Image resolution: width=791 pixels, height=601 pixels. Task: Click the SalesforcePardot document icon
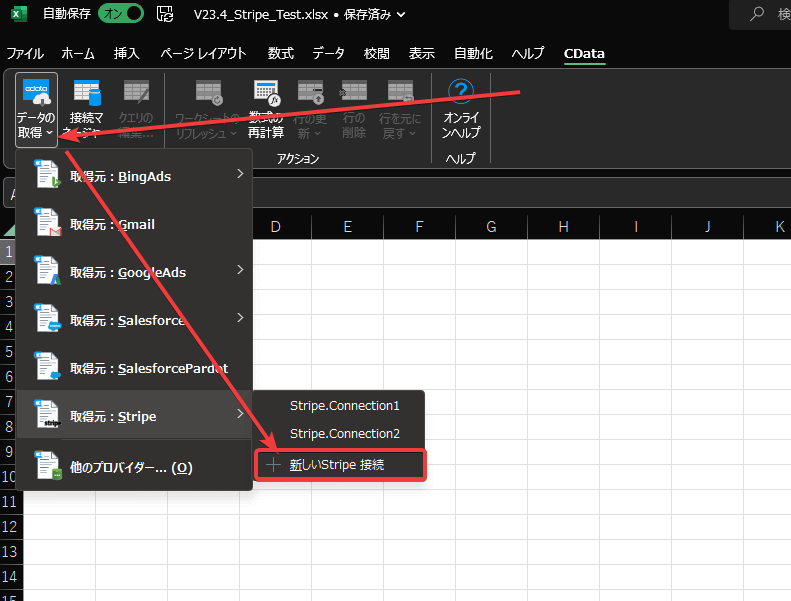(x=47, y=366)
